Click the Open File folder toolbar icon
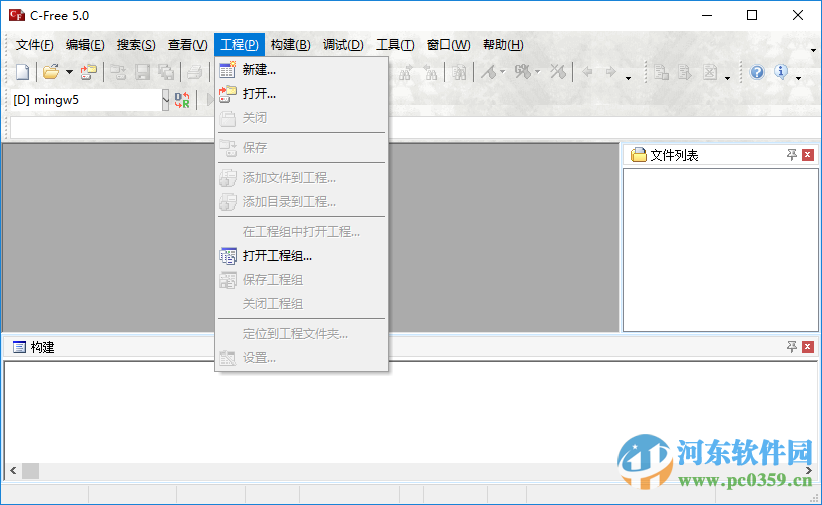This screenshot has width=822, height=505. point(51,72)
